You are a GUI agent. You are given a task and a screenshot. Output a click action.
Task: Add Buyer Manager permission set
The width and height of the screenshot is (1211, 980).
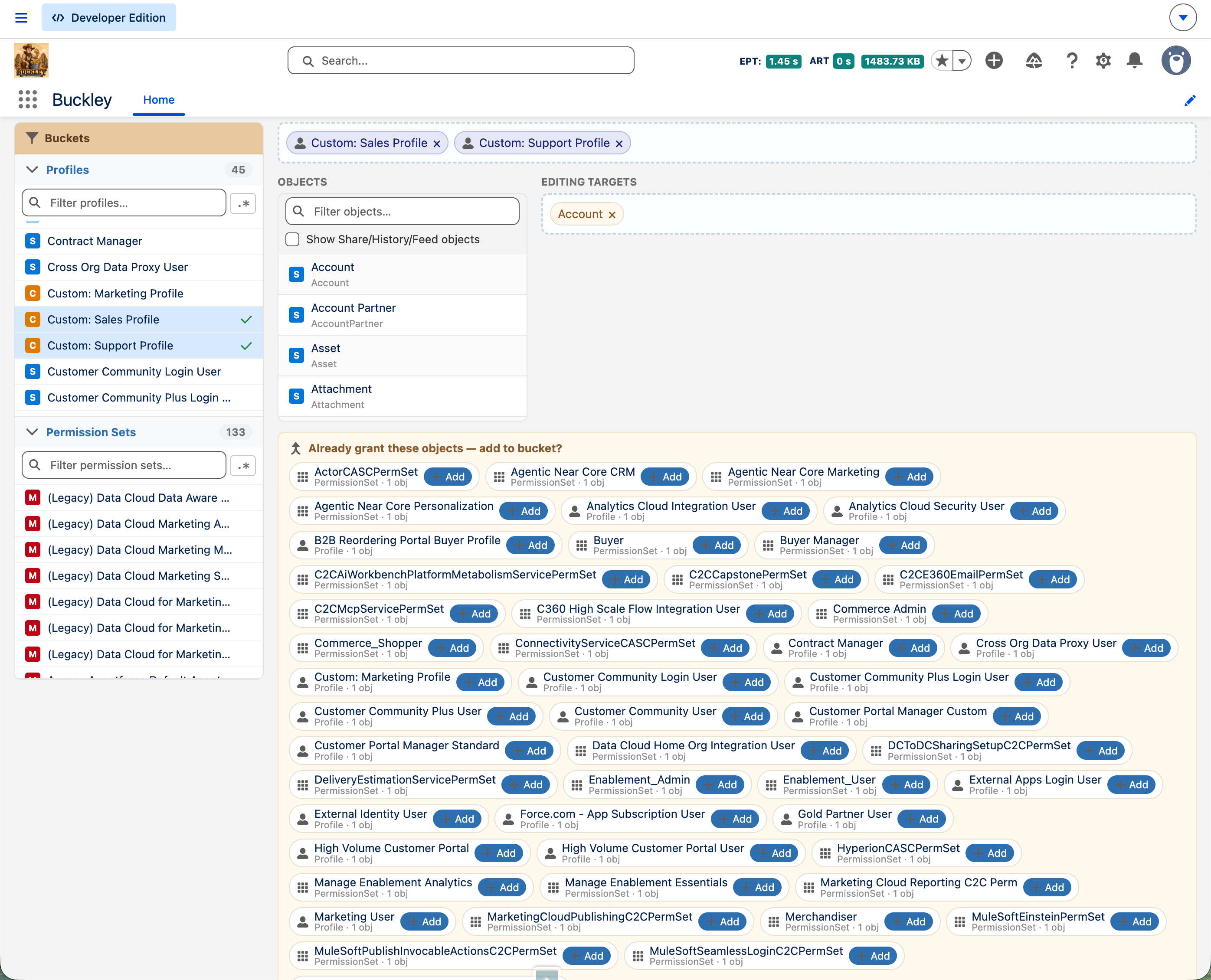click(x=903, y=546)
